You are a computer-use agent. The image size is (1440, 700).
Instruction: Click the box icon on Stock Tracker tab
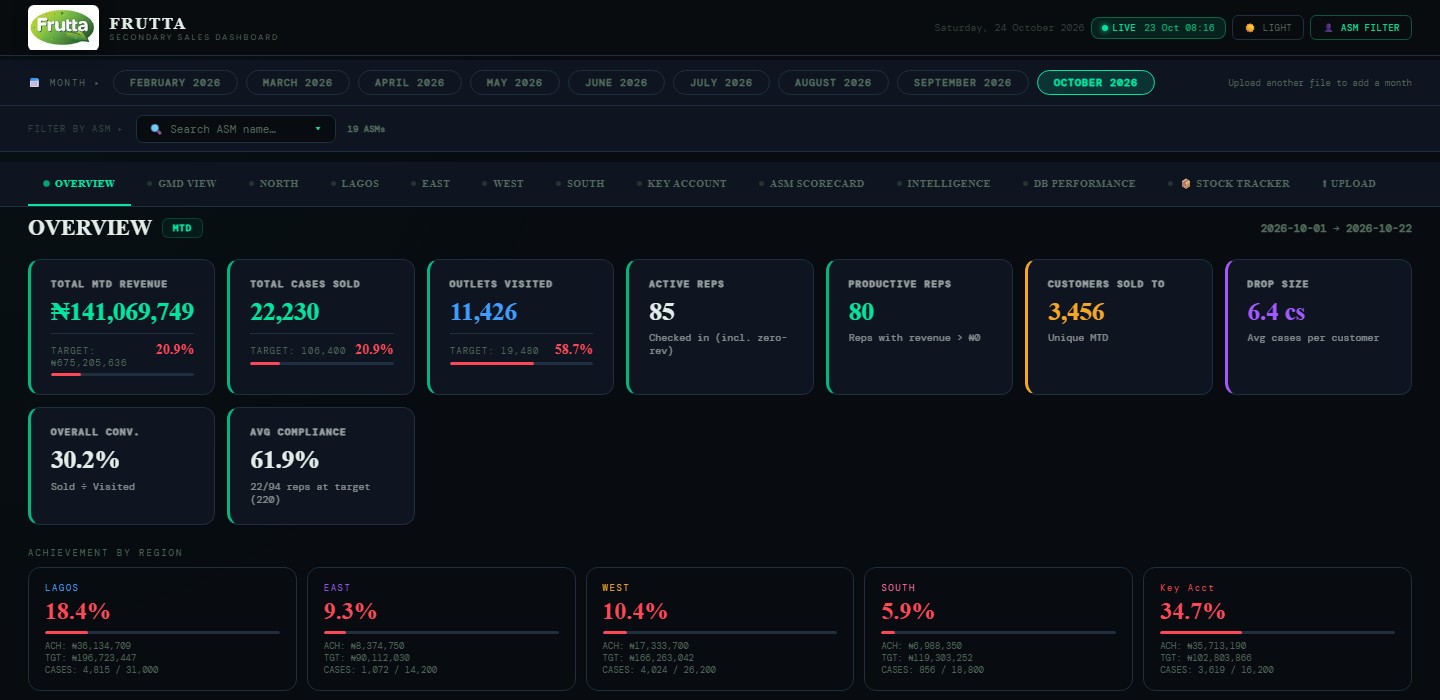[1186, 184]
